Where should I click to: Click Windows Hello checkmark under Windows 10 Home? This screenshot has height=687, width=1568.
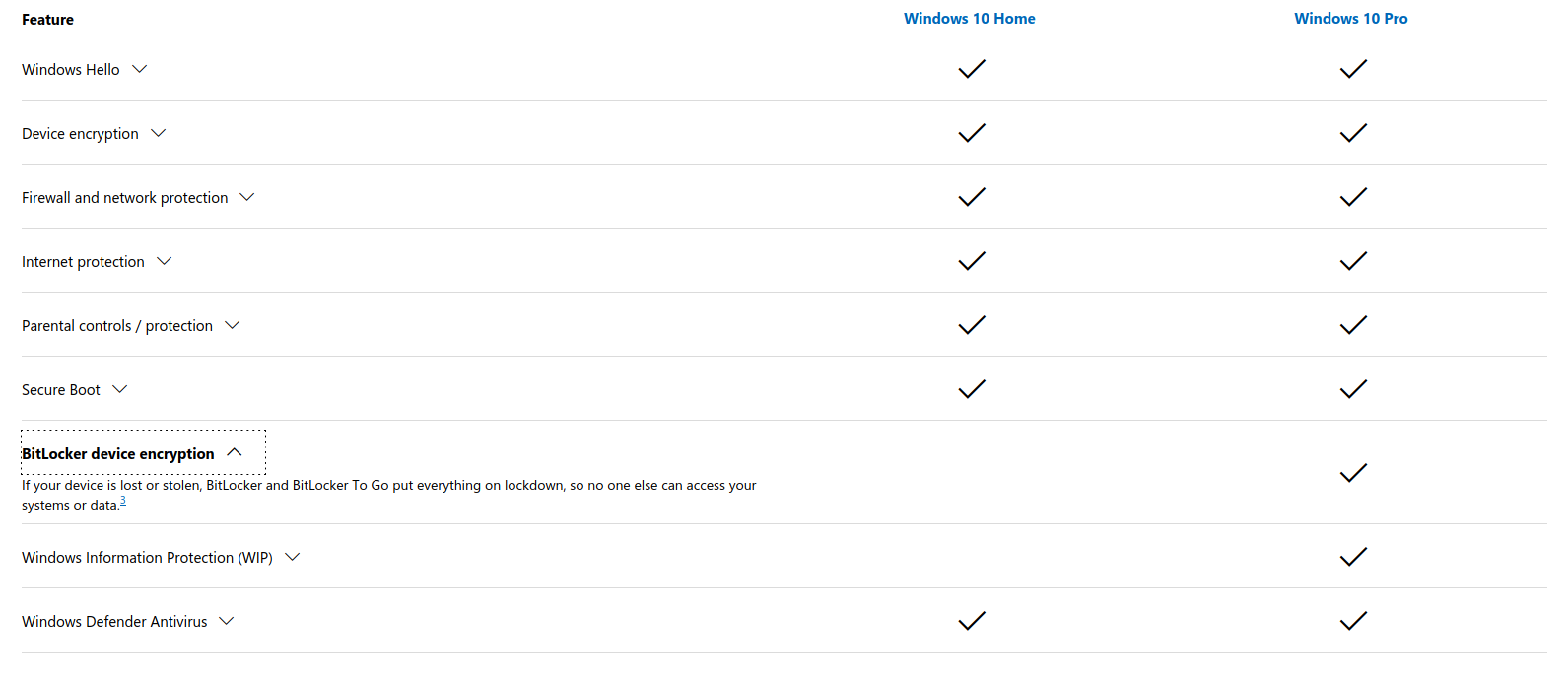click(972, 69)
